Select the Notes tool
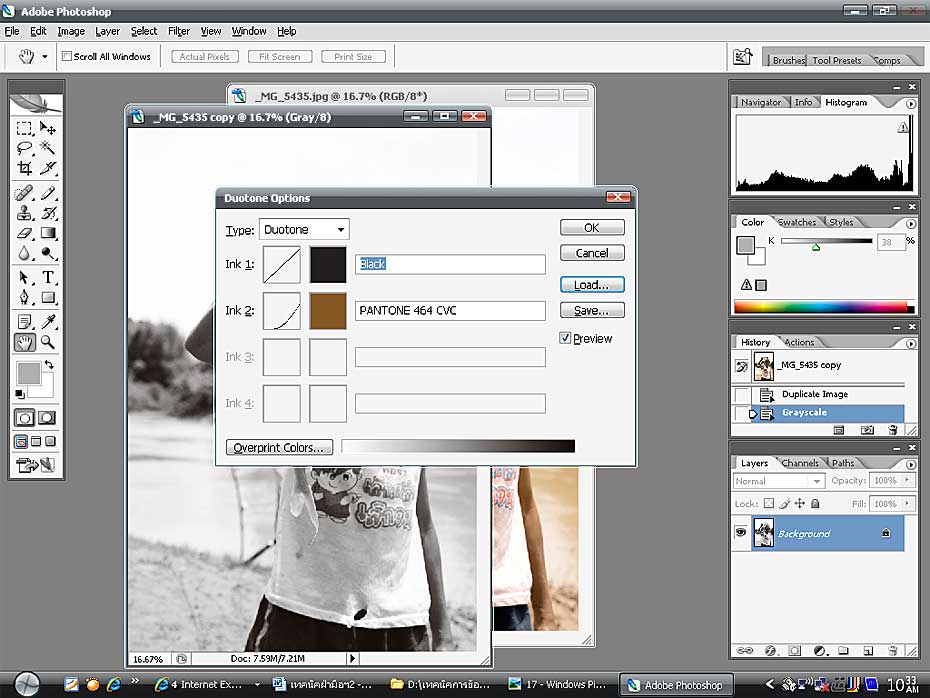Viewport: 930px width, 698px height. click(24, 322)
